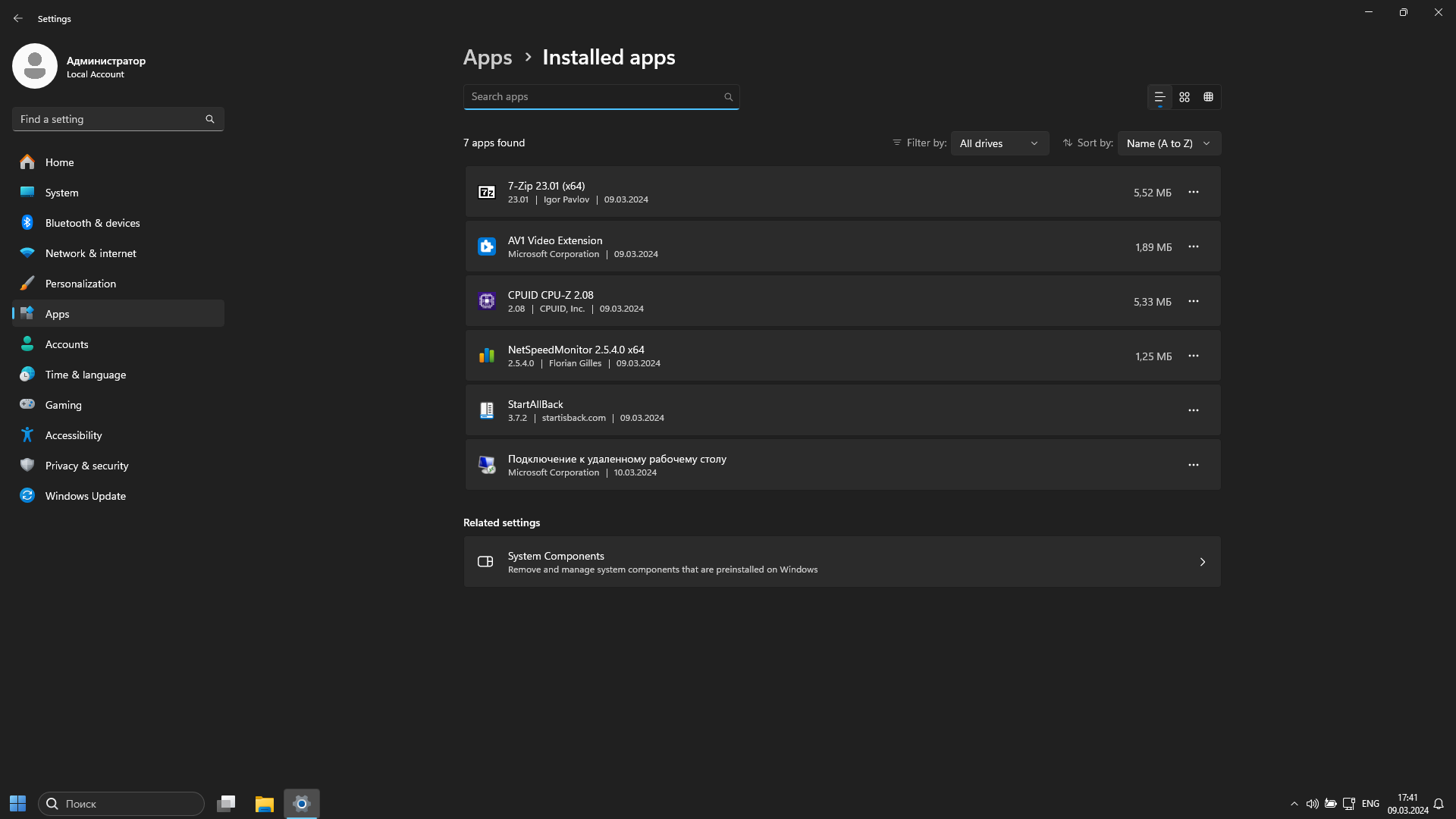The height and width of the screenshot is (819, 1456).
Task: Click the back arrow in Settings
Action: click(18, 18)
